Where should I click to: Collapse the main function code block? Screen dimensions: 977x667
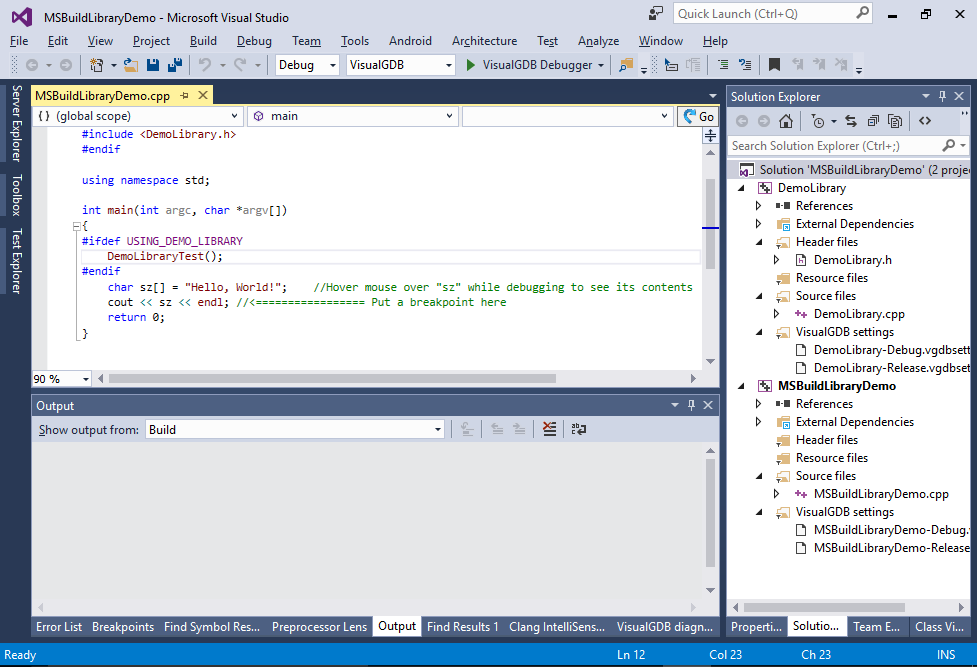[x=76, y=226]
